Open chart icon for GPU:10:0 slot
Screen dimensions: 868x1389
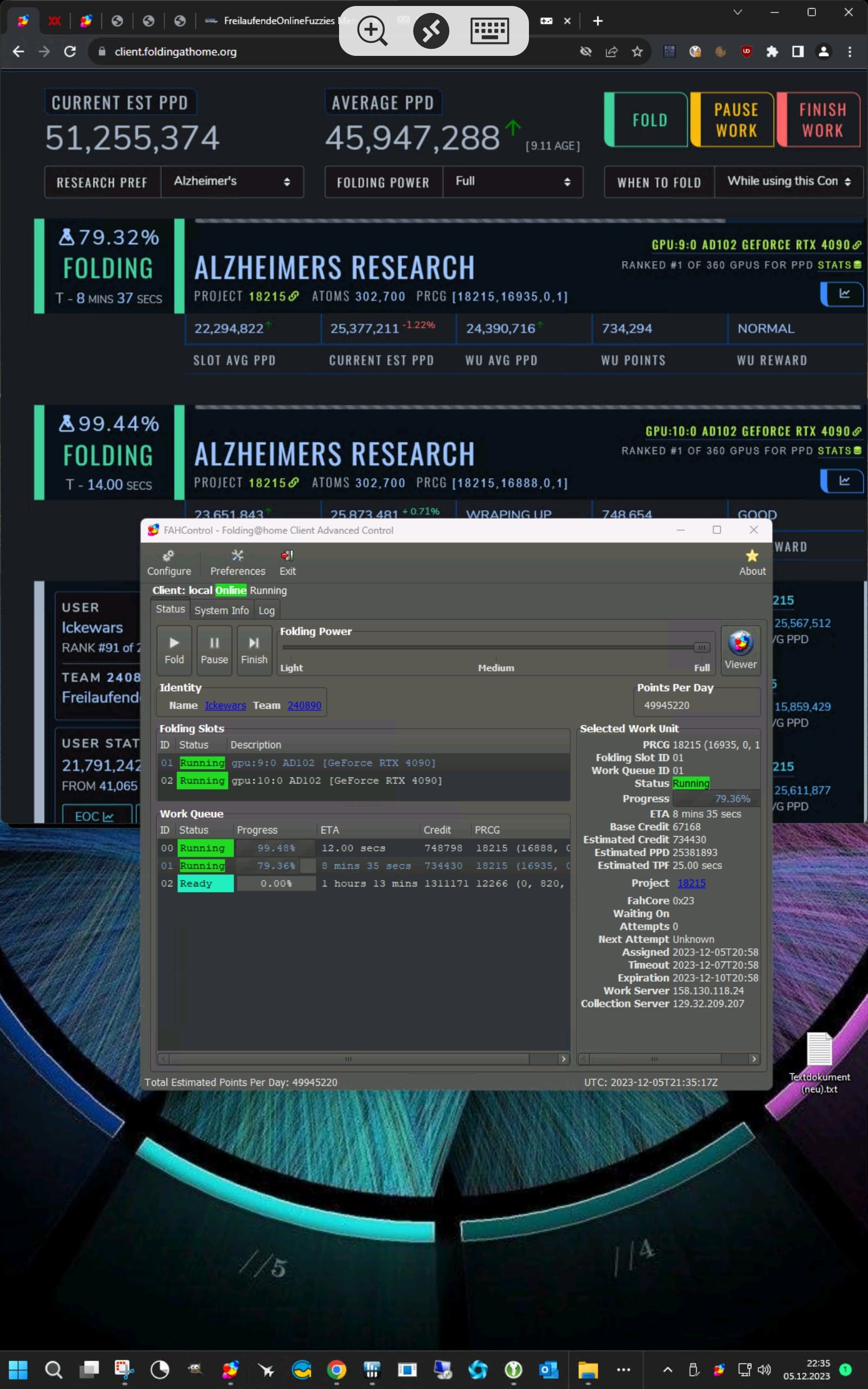tap(842, 480)
